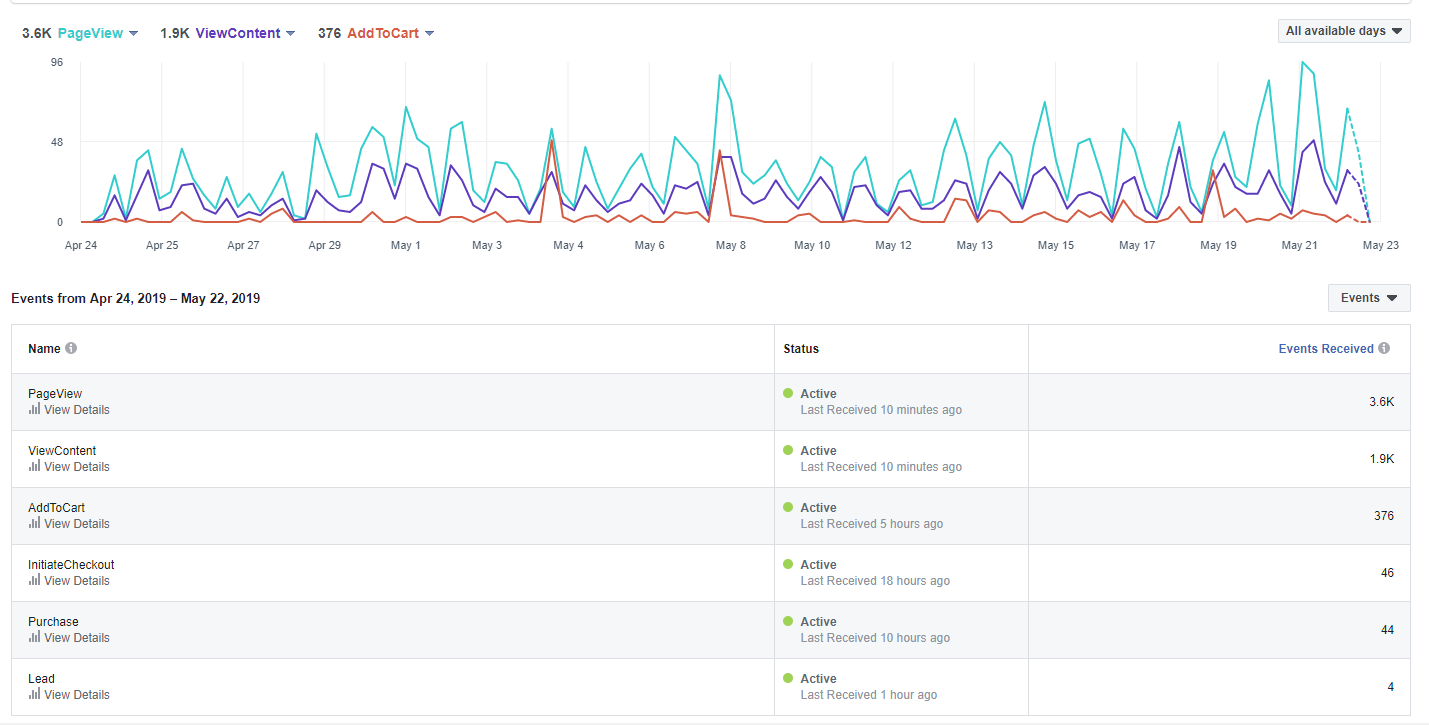
Task: Click bar chart icon under PageView row
Action: [x=34, y=409]
